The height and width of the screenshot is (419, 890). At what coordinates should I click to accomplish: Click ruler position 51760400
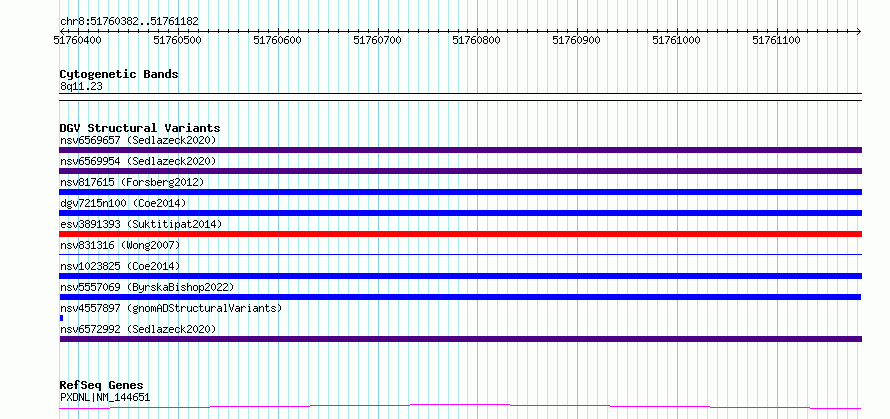tap(77, 40)
